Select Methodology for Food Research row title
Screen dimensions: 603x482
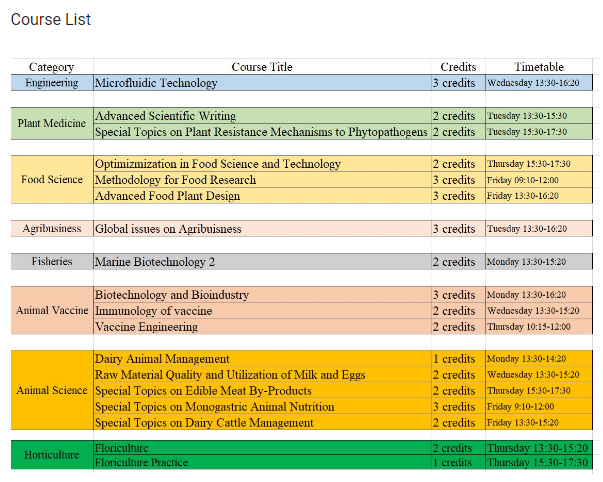[x=175, y=180]
